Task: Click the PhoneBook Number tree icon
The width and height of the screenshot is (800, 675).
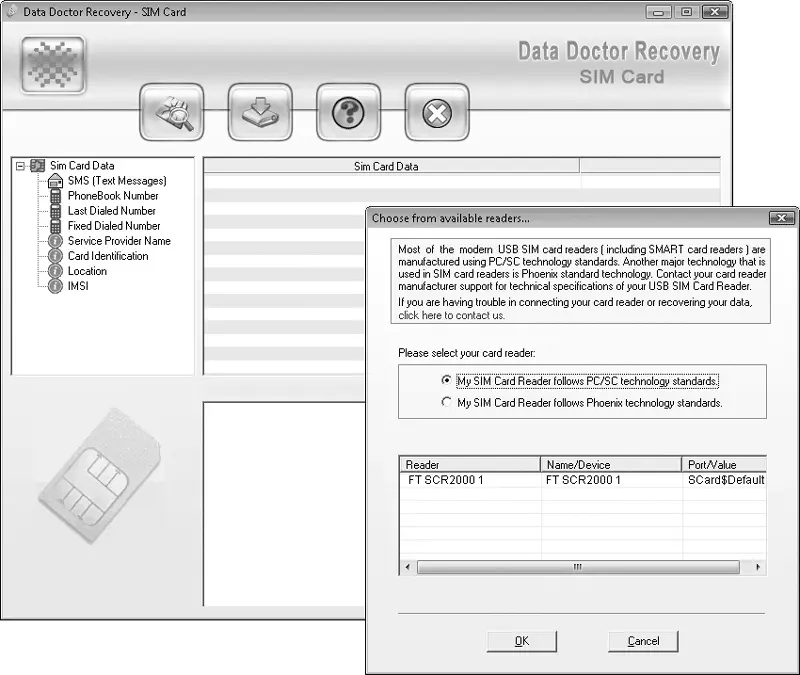Action: click(56, 196)
